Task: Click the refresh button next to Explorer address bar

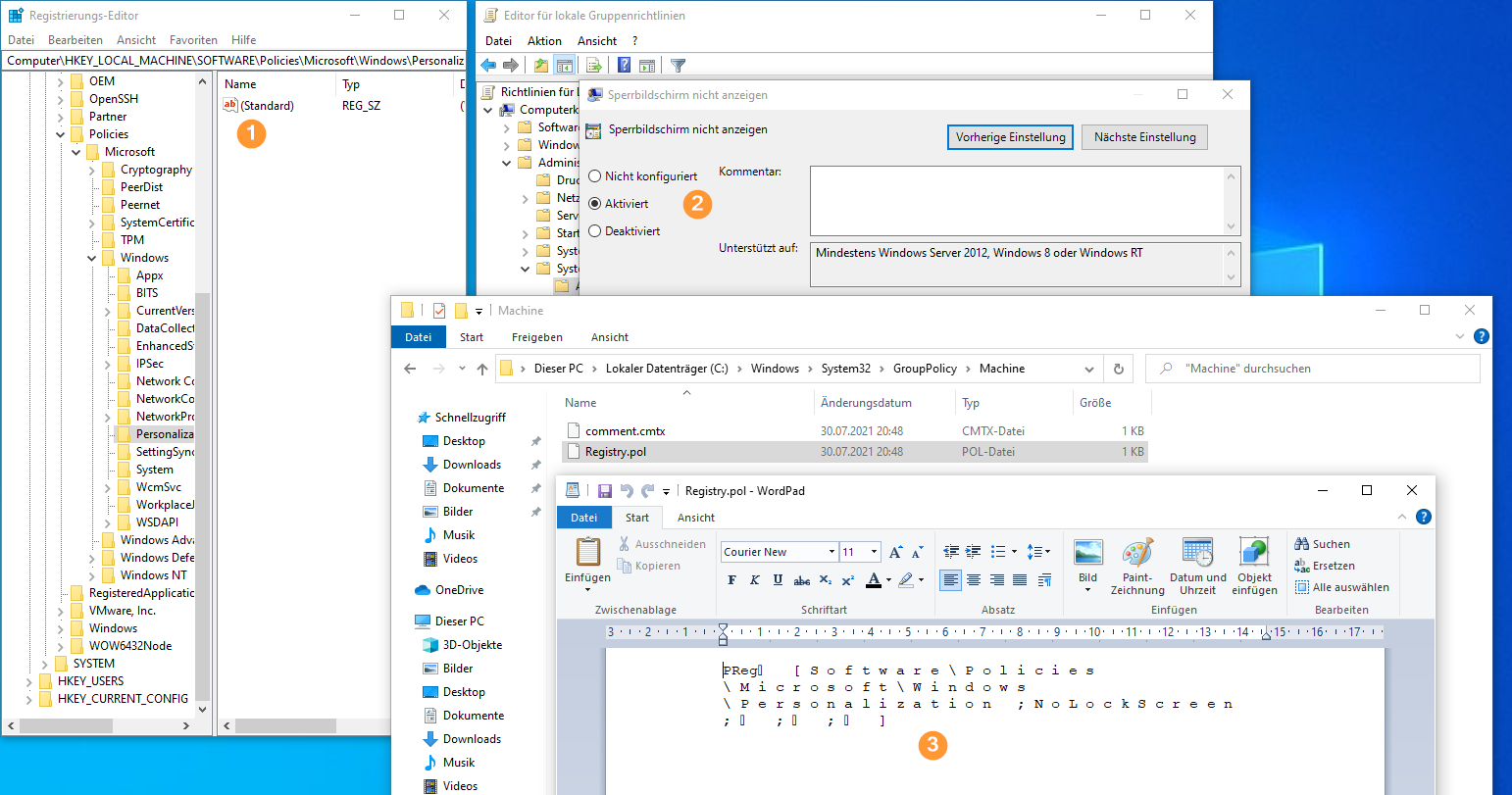Action: 1118,369
